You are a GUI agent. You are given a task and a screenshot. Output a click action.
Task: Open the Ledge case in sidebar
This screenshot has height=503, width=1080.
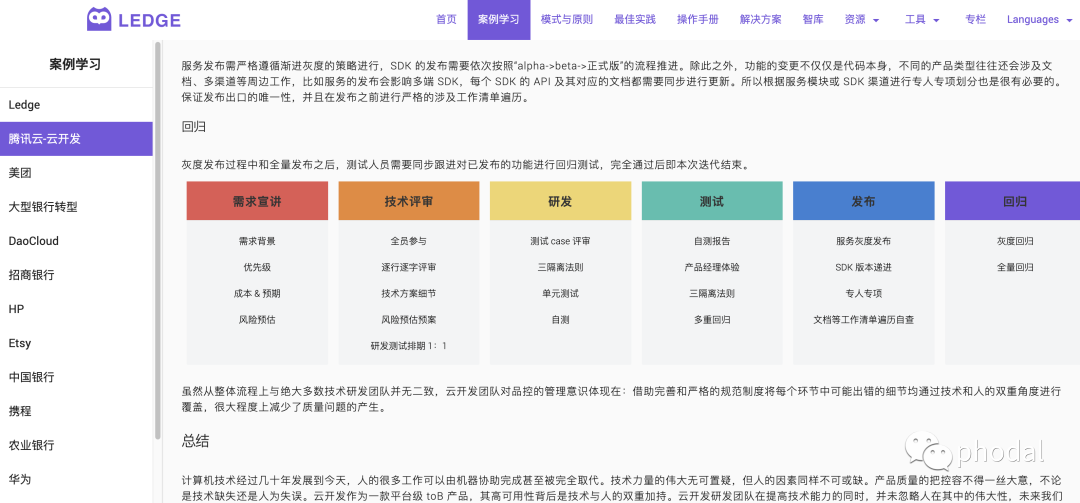76,105
